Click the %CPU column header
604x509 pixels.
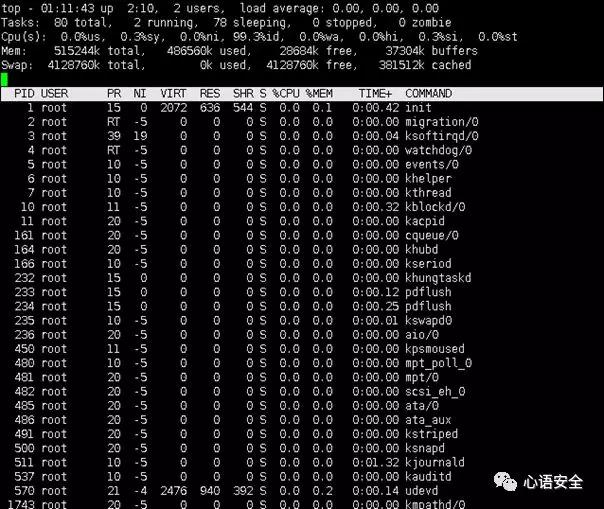pos(286,93)
